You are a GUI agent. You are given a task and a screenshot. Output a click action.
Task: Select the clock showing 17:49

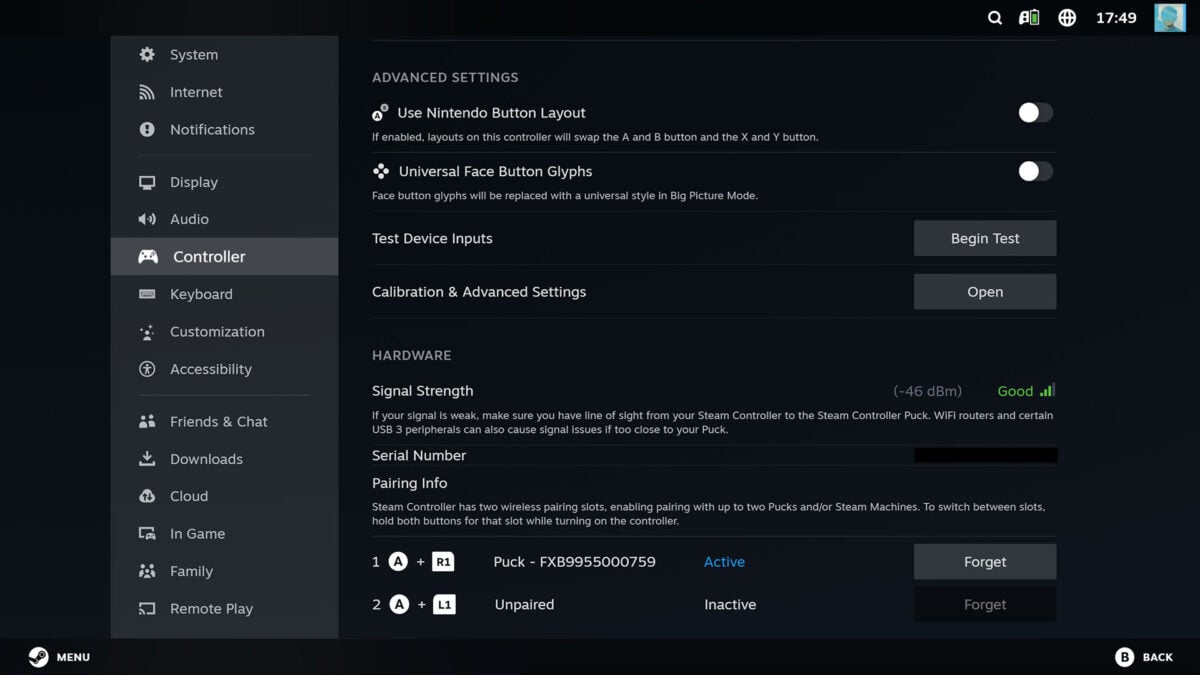[x=1116, y=18]
